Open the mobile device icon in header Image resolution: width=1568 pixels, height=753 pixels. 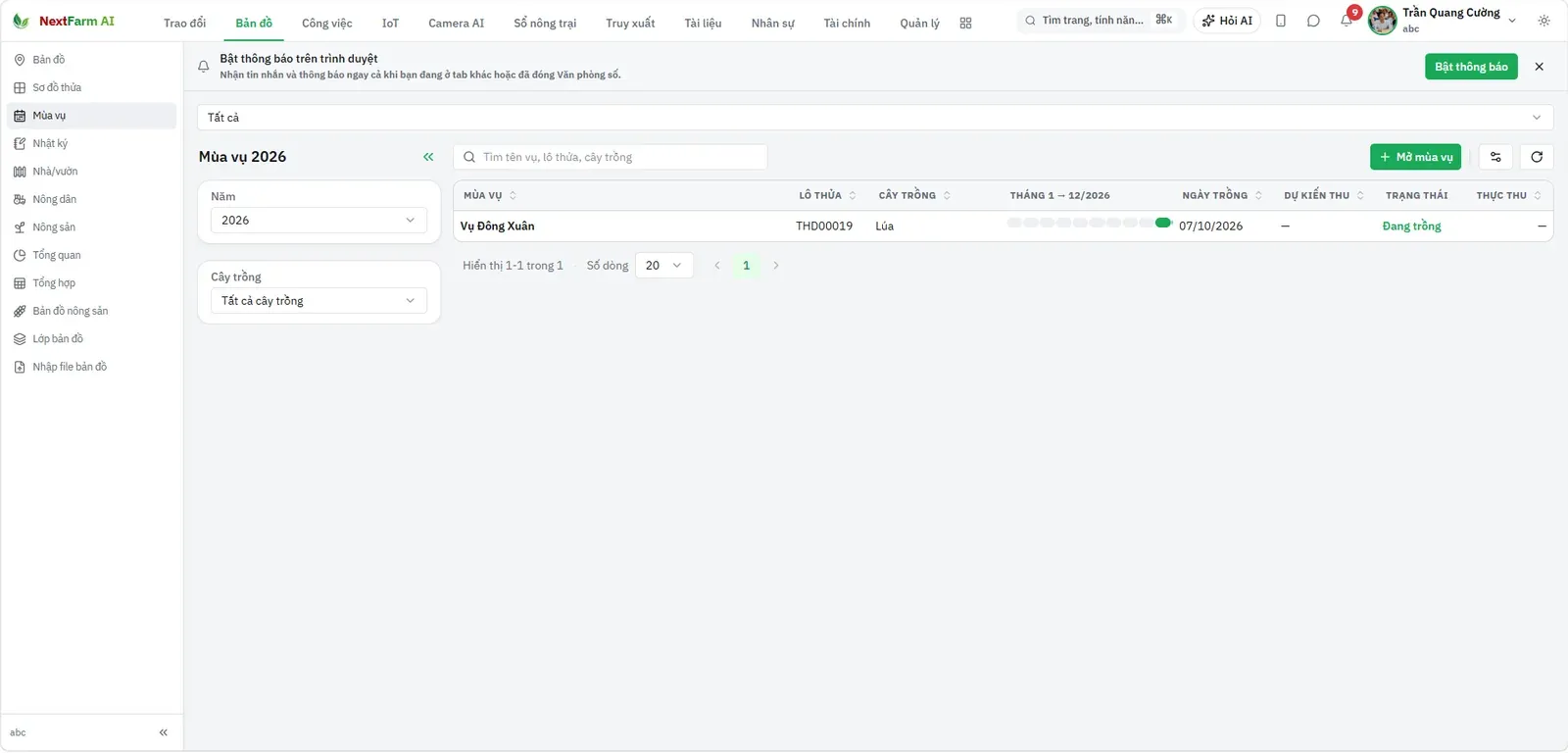tap(1281, 21)
